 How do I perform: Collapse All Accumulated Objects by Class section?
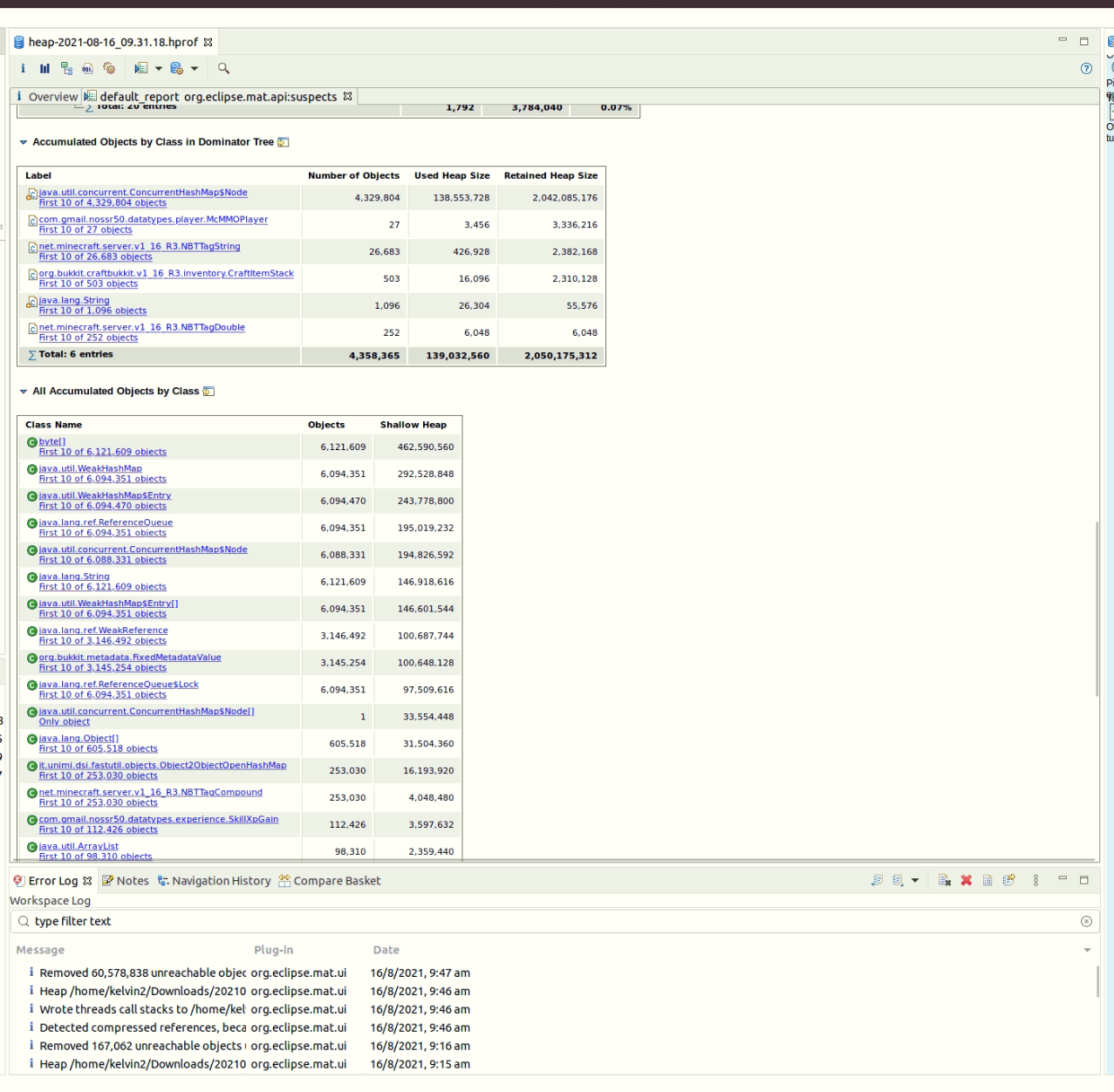[24, 392]
